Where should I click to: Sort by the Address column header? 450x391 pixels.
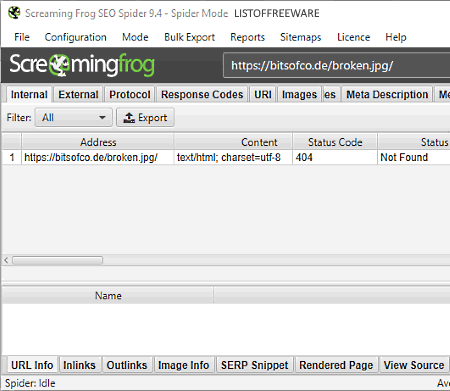98,142
